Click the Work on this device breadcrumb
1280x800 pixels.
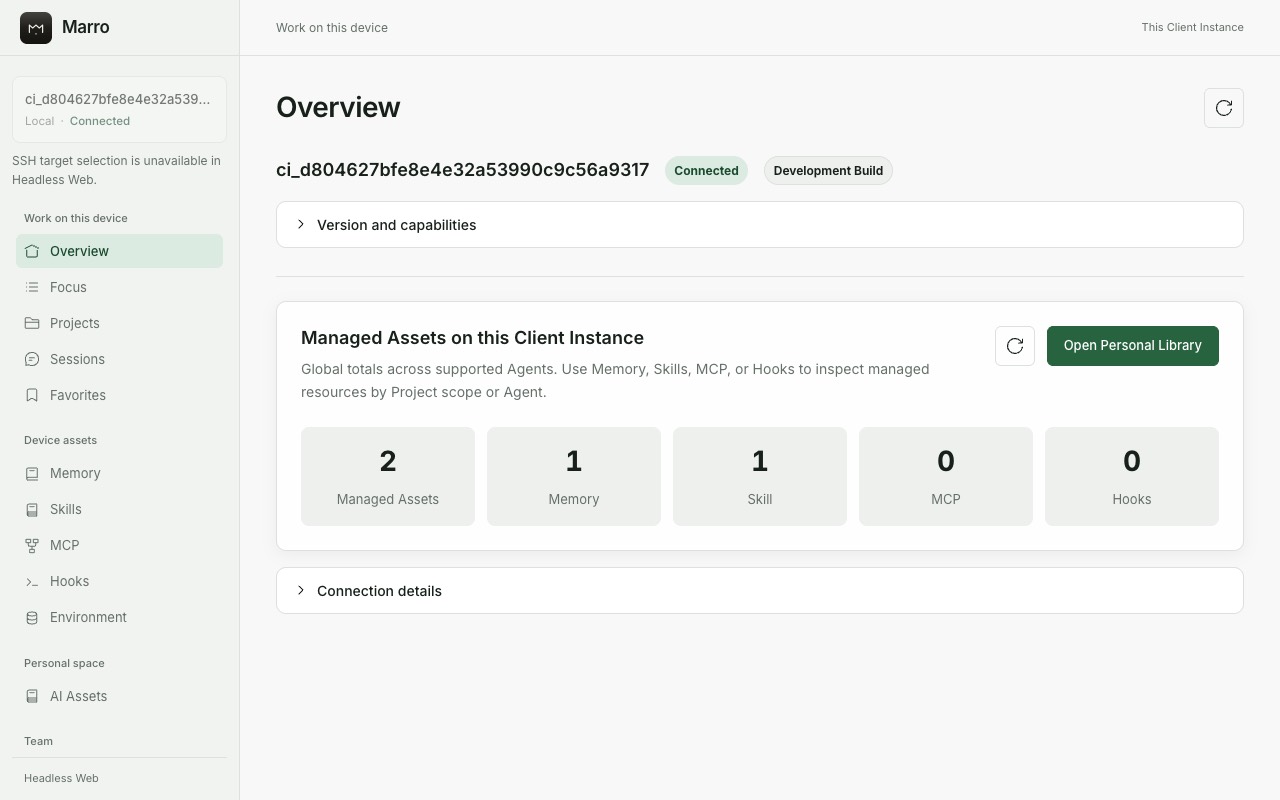coord(332,27)
